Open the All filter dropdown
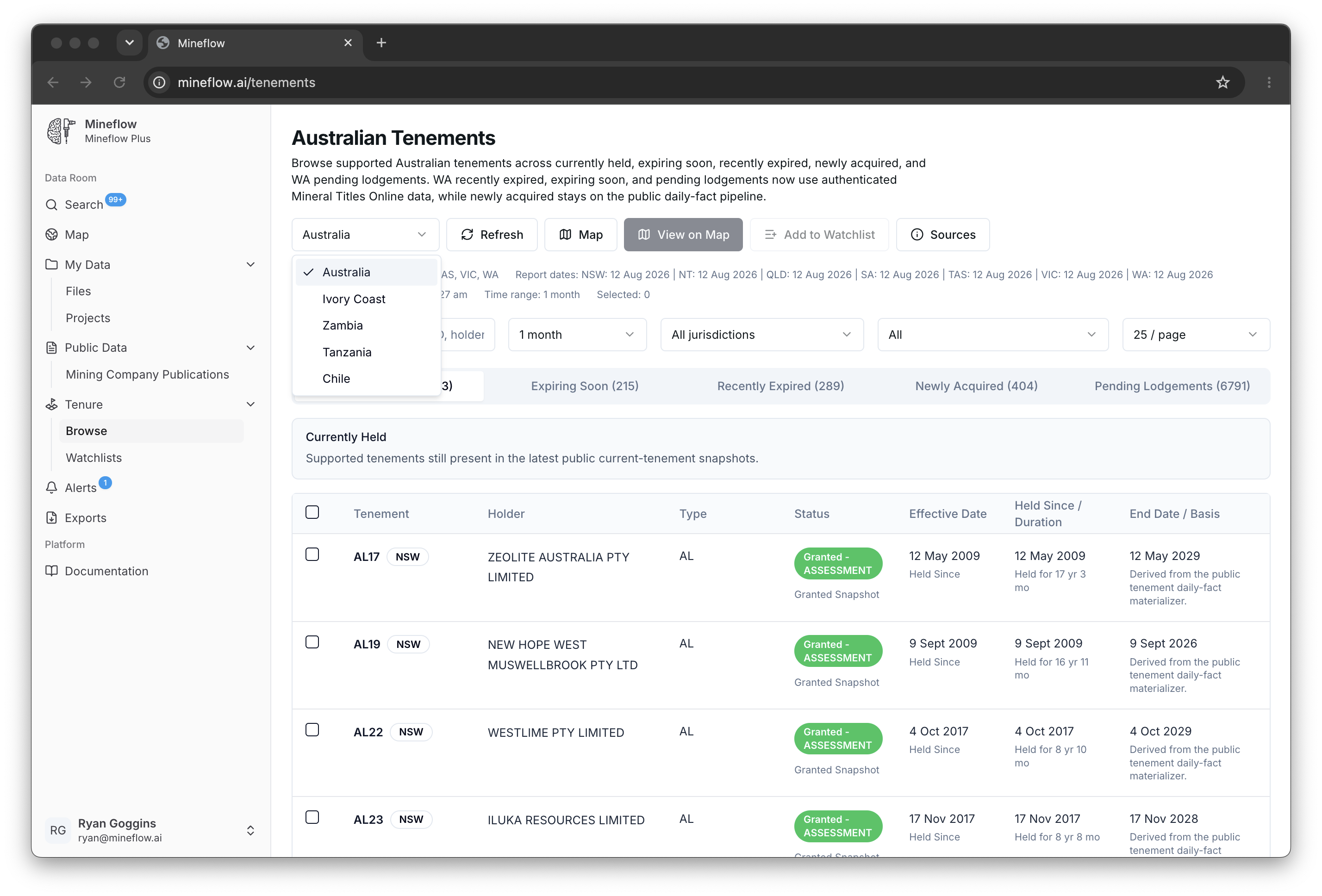Image resolution: width=1322 pixels, height=896 pixels. [x=992, y=335]
